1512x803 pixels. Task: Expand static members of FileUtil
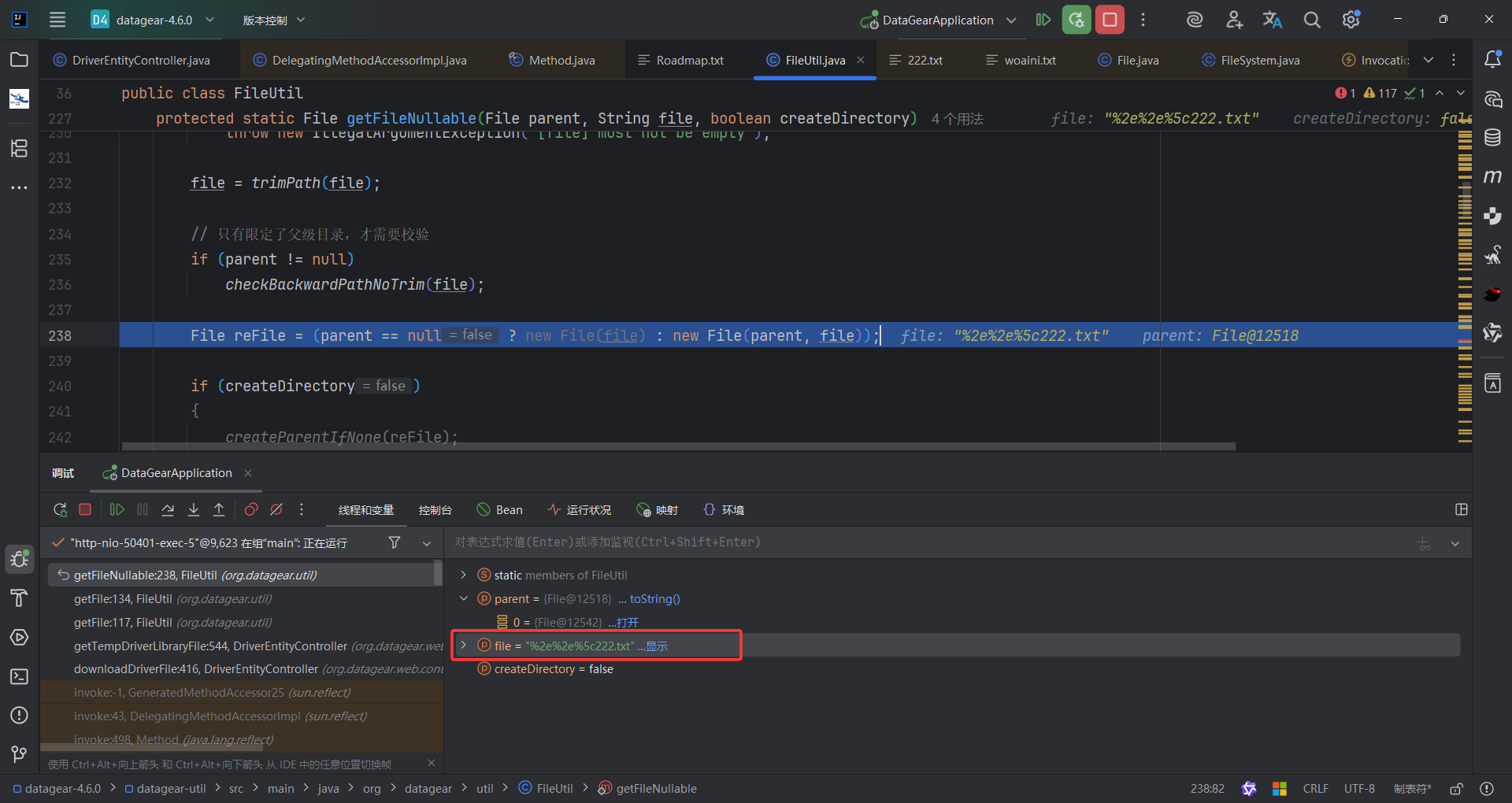(x=464, y=575)
